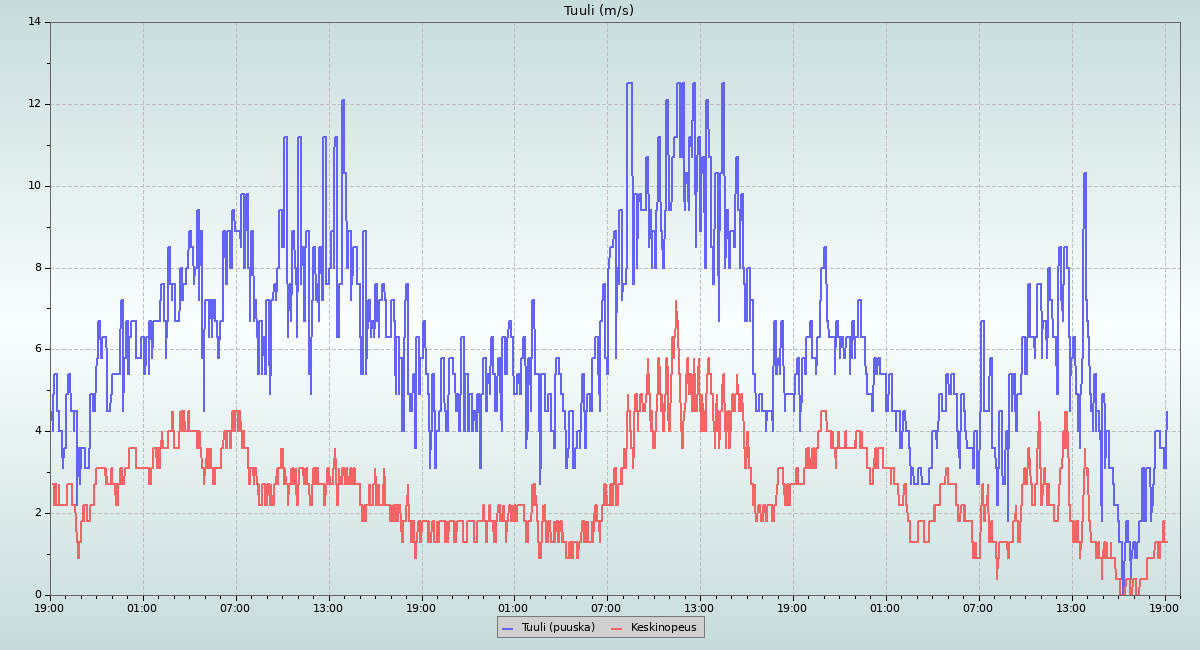Viewport: 1200px width, 650px height.
Task: Select the Tuuli (puuska) legend label
Action: [x=557, y=627]
